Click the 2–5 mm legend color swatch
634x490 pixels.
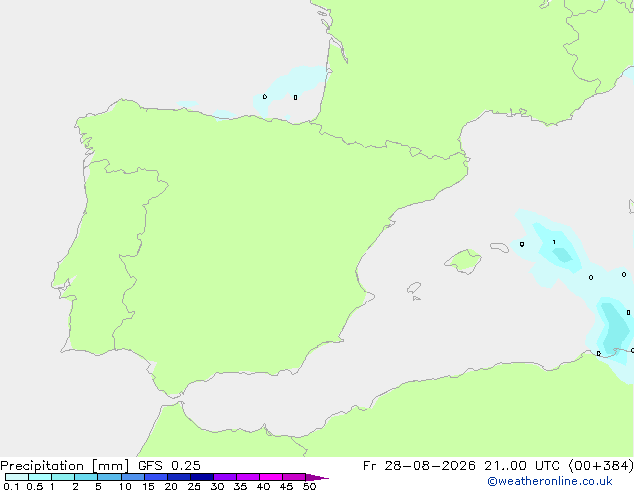(x=86, y=477)
